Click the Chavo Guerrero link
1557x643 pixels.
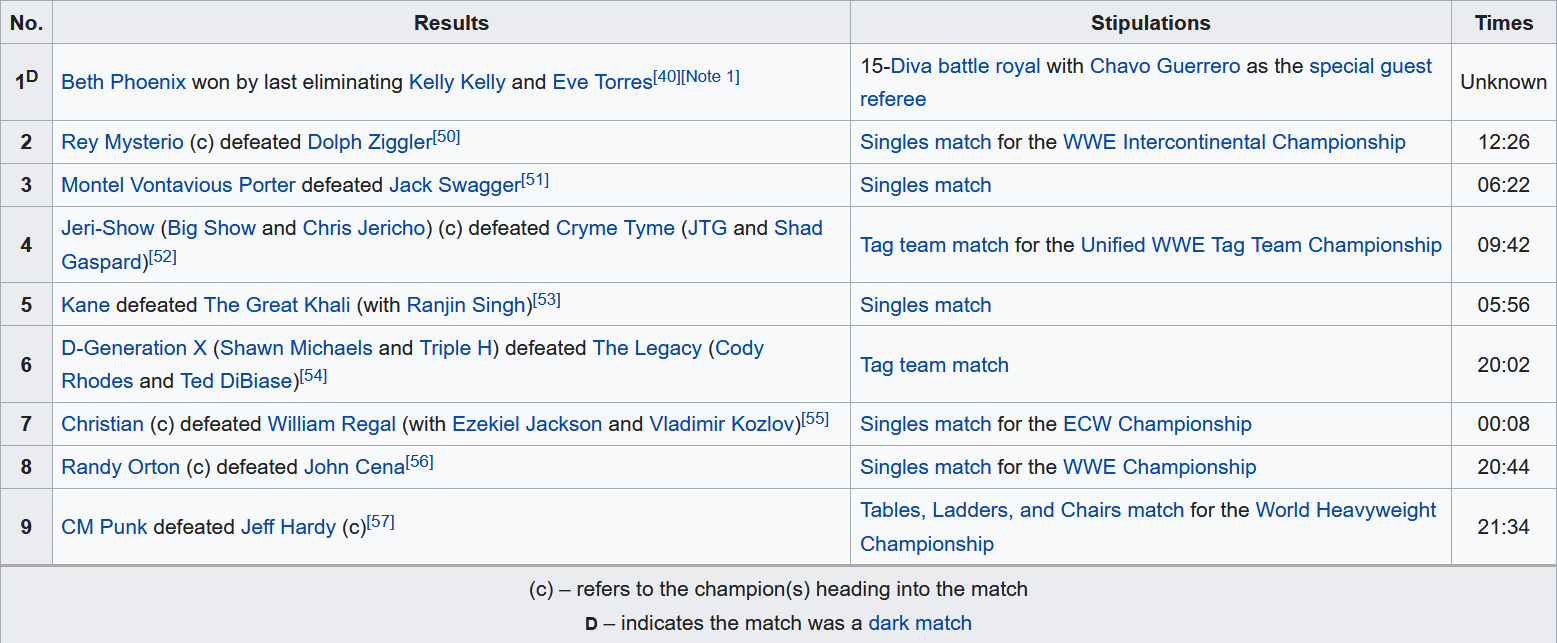click(x=1165, y=66)
